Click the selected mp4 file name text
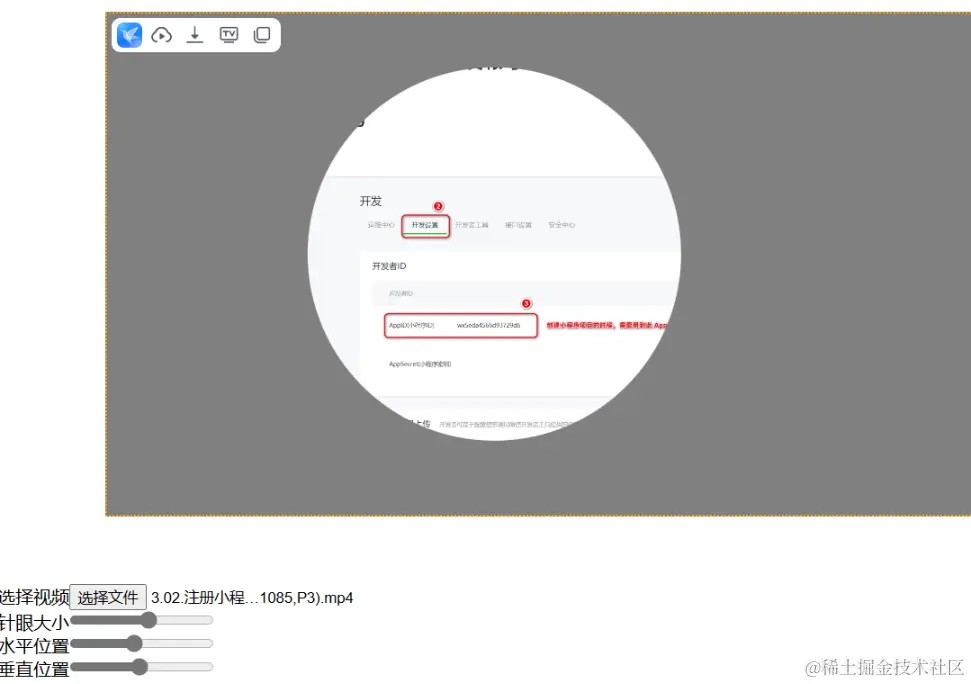Screen dimensions: 971x684 252,598
